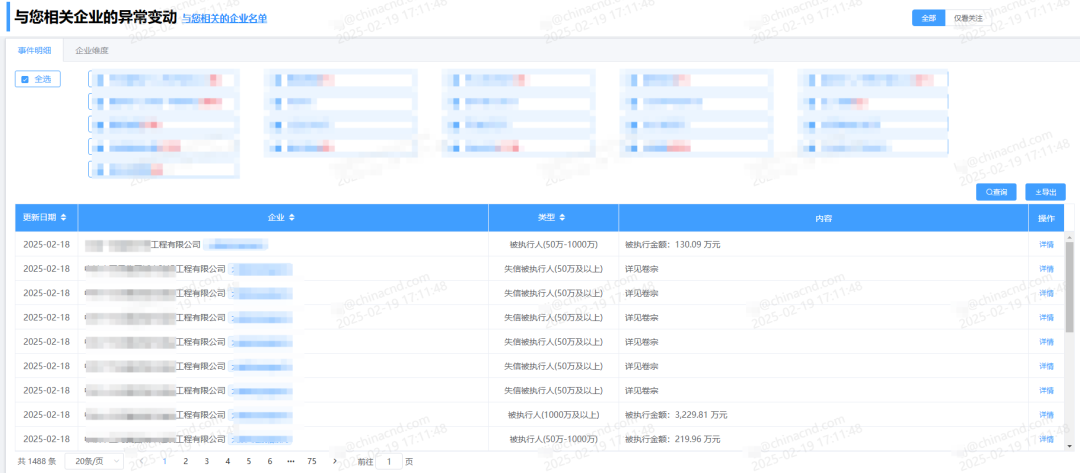Toggle the 全选 select-all checkbox

point(25,79)
